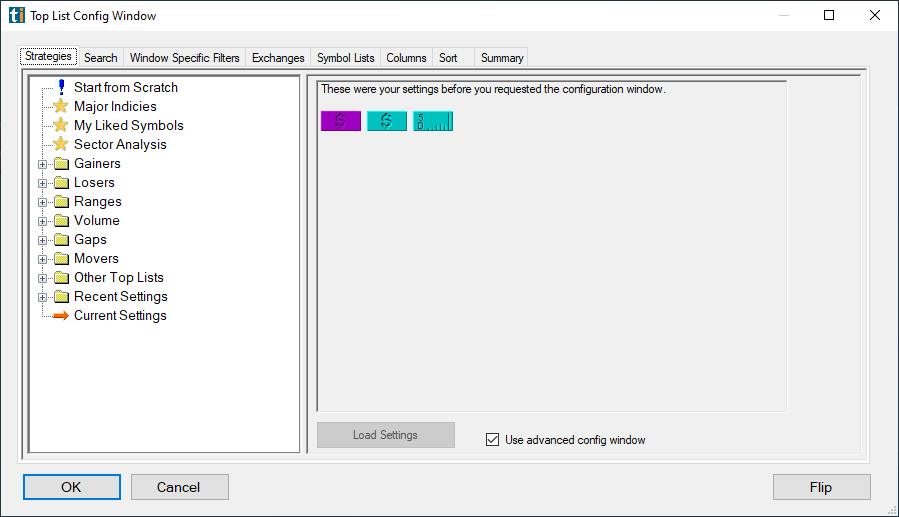Expand the Other Top Lists folder

pos(42,279)
